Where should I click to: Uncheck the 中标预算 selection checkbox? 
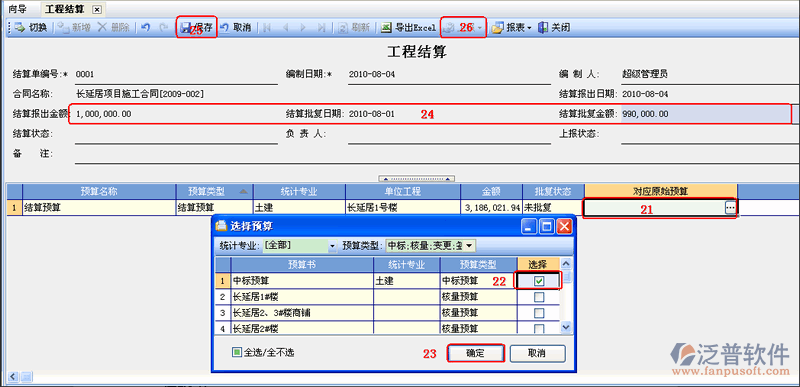click(x=539, y=281)
